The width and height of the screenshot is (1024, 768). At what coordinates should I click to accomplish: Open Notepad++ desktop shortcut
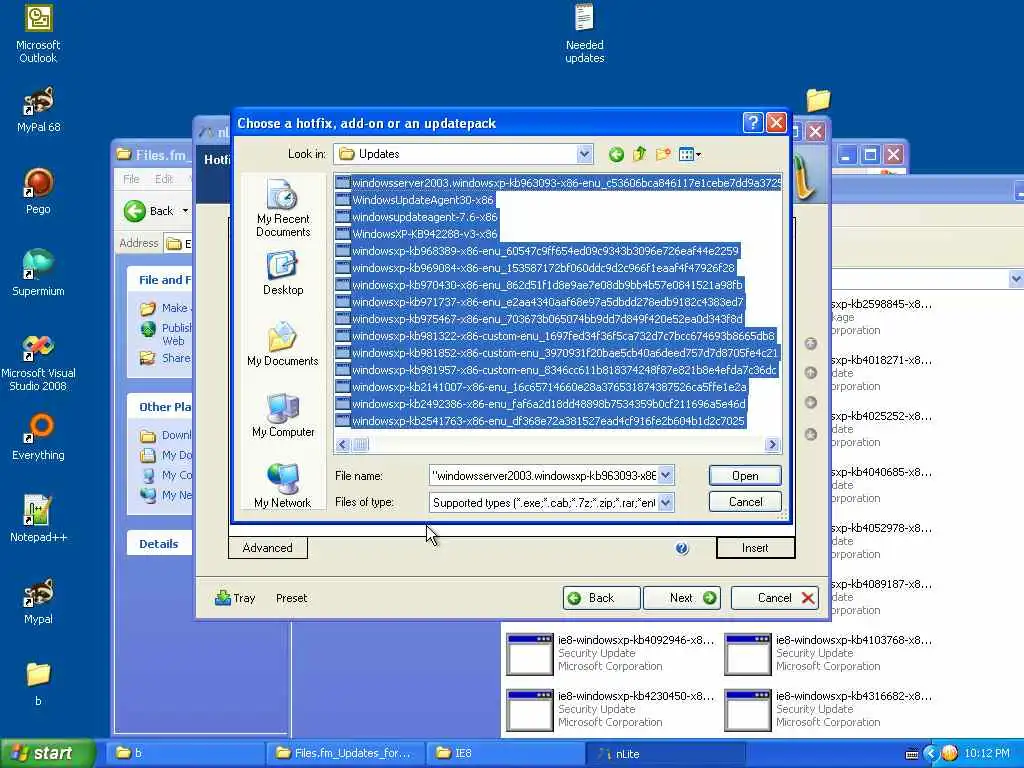click(38, 519)
